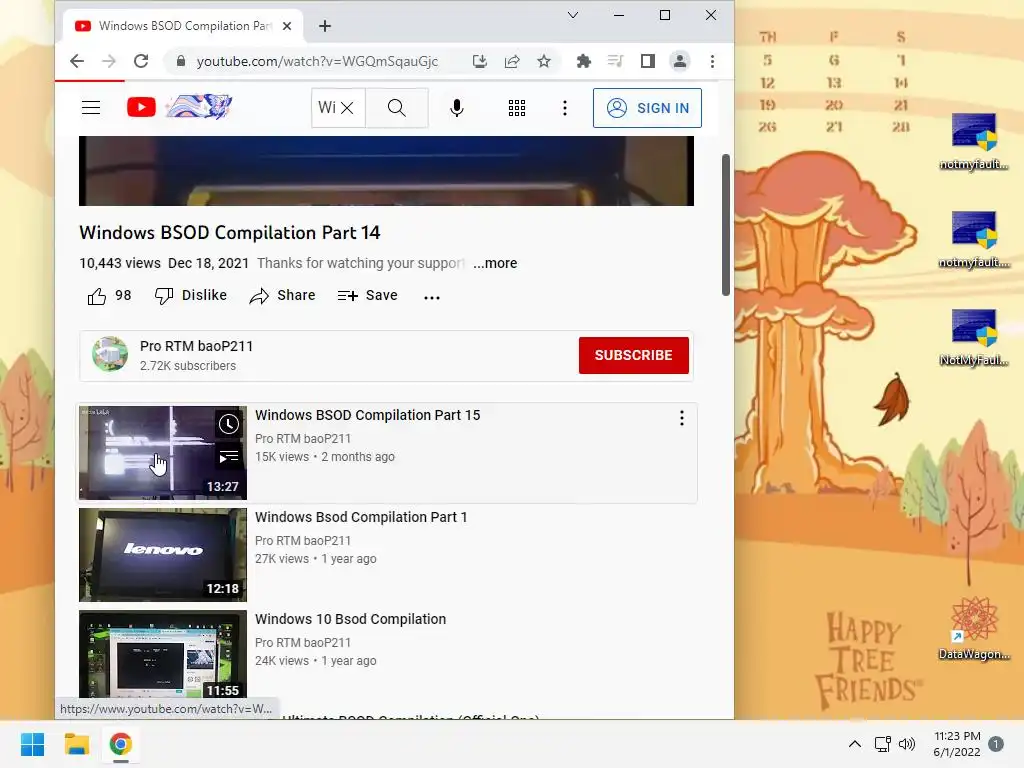Image resolution: width=1024 pixels, height=768 pixels.
Task: Open Windows BSOD Compilation Part 15 title
Action: point(367,415)
